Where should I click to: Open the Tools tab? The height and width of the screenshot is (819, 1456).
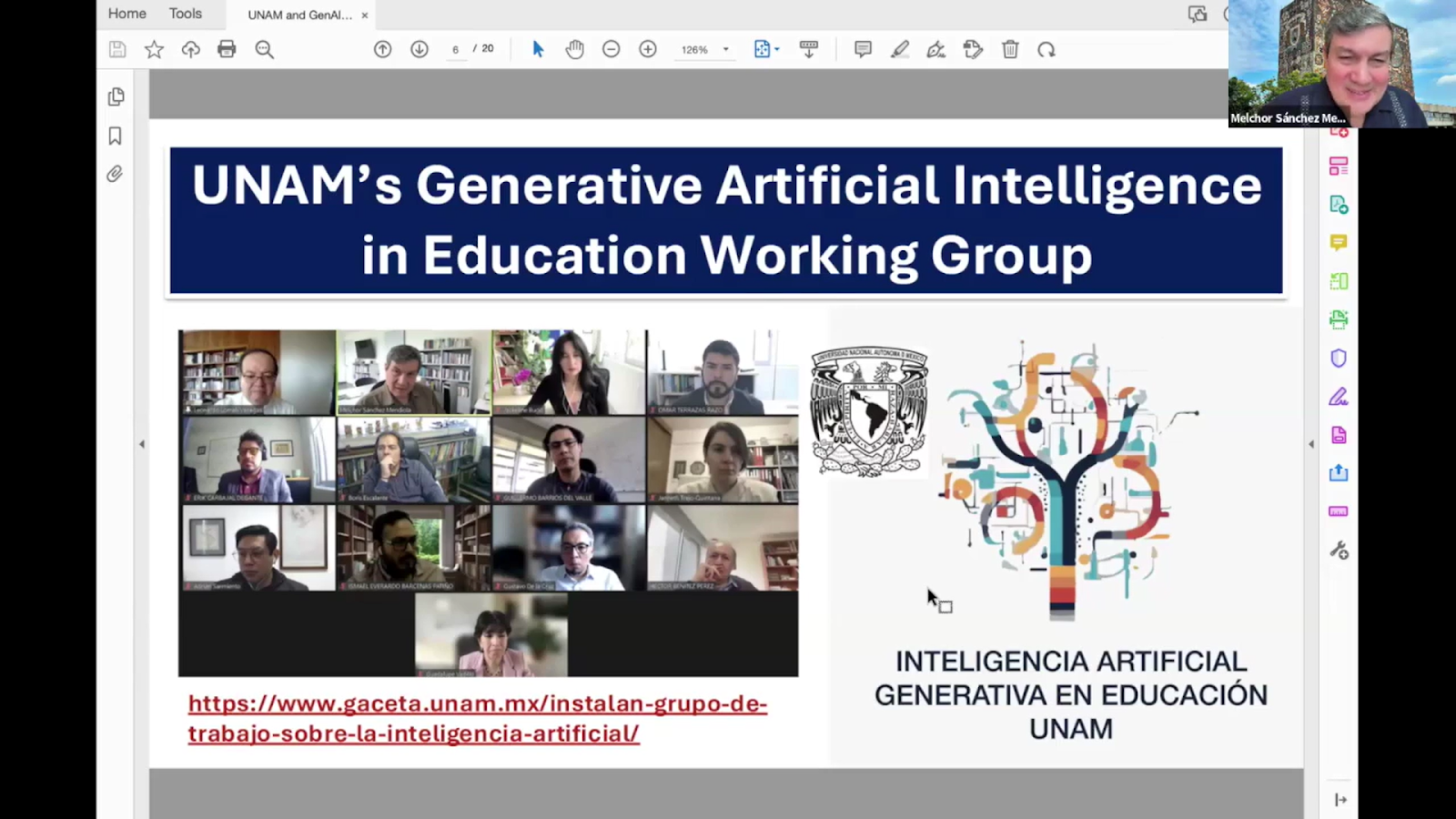(x=185, y=14)
